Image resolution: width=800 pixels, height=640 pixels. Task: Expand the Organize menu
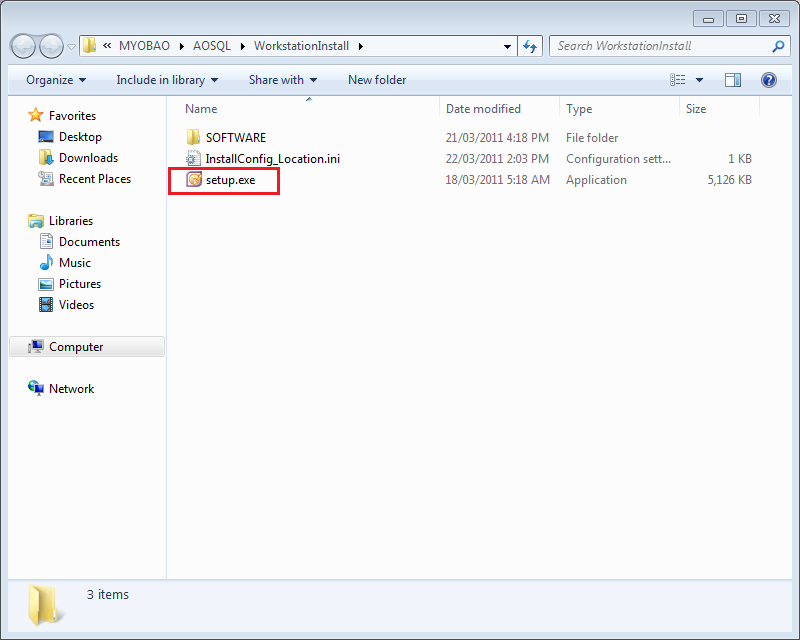pos(56,80)
